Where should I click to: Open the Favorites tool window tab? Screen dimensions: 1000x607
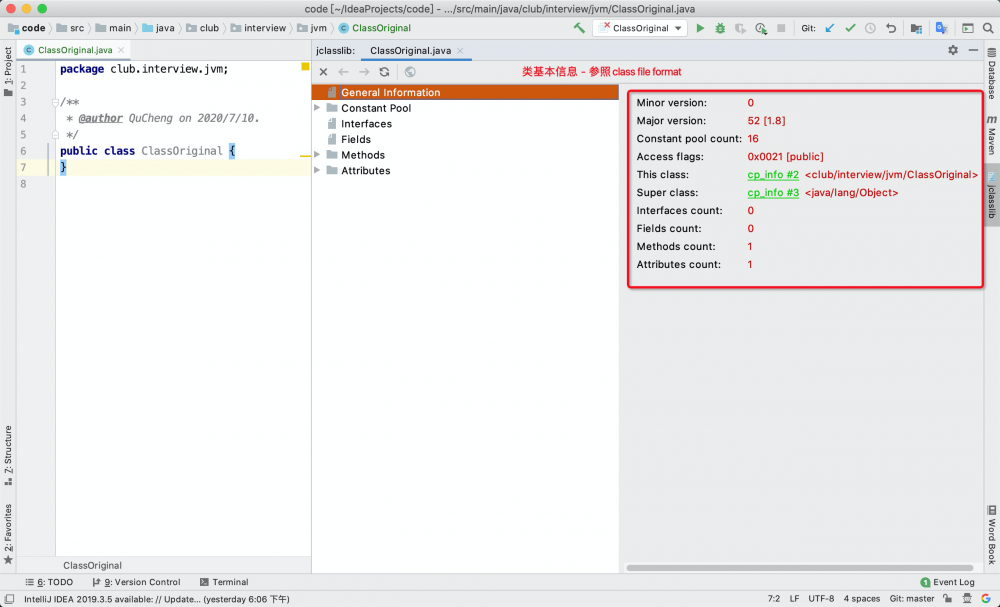8,534
